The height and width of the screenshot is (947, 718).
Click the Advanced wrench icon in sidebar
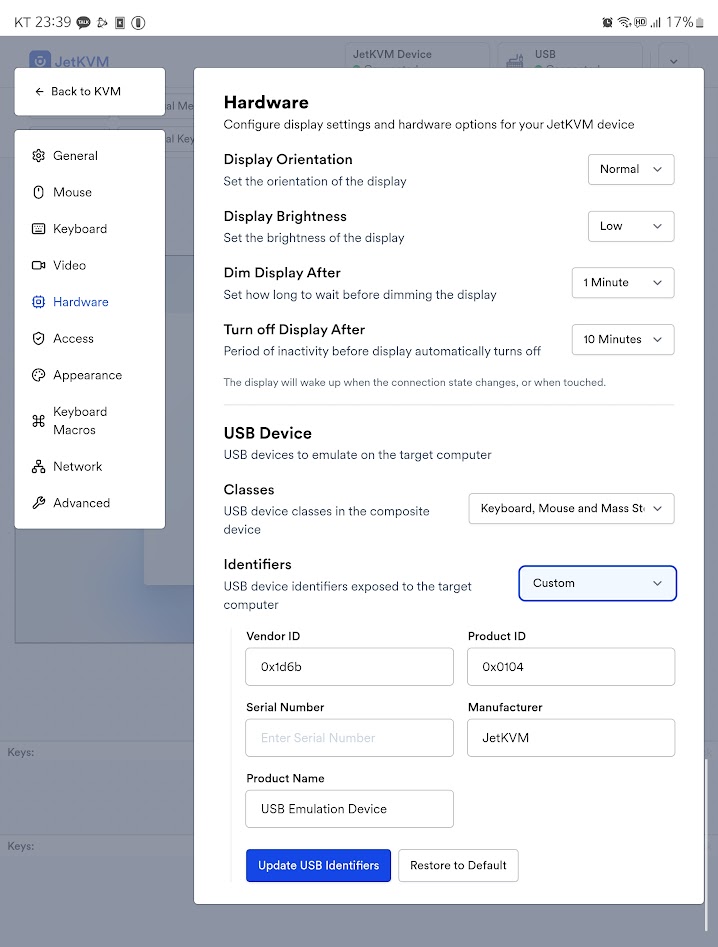point(39,503)
